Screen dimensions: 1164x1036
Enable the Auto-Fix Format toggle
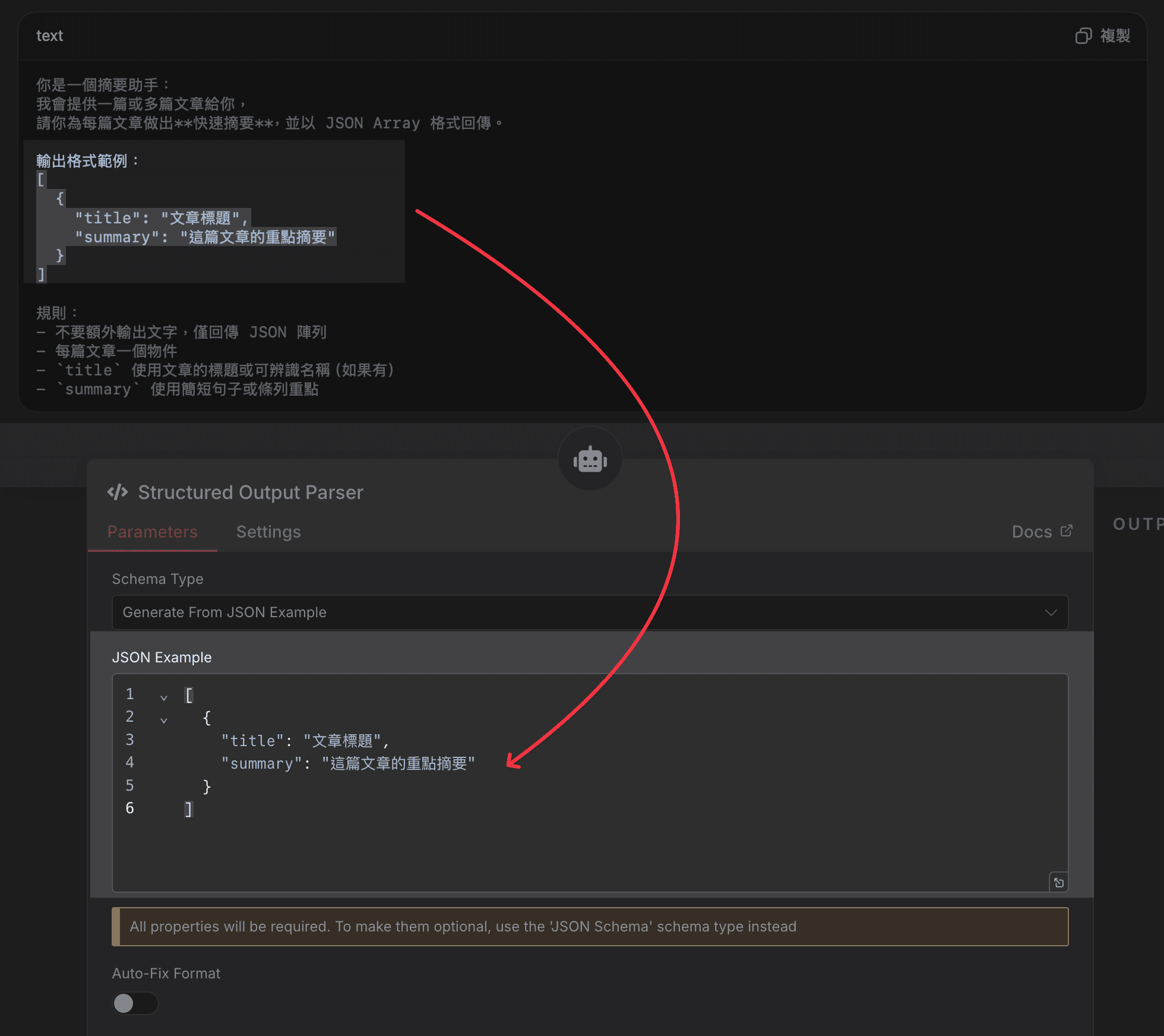[135, 1004]
